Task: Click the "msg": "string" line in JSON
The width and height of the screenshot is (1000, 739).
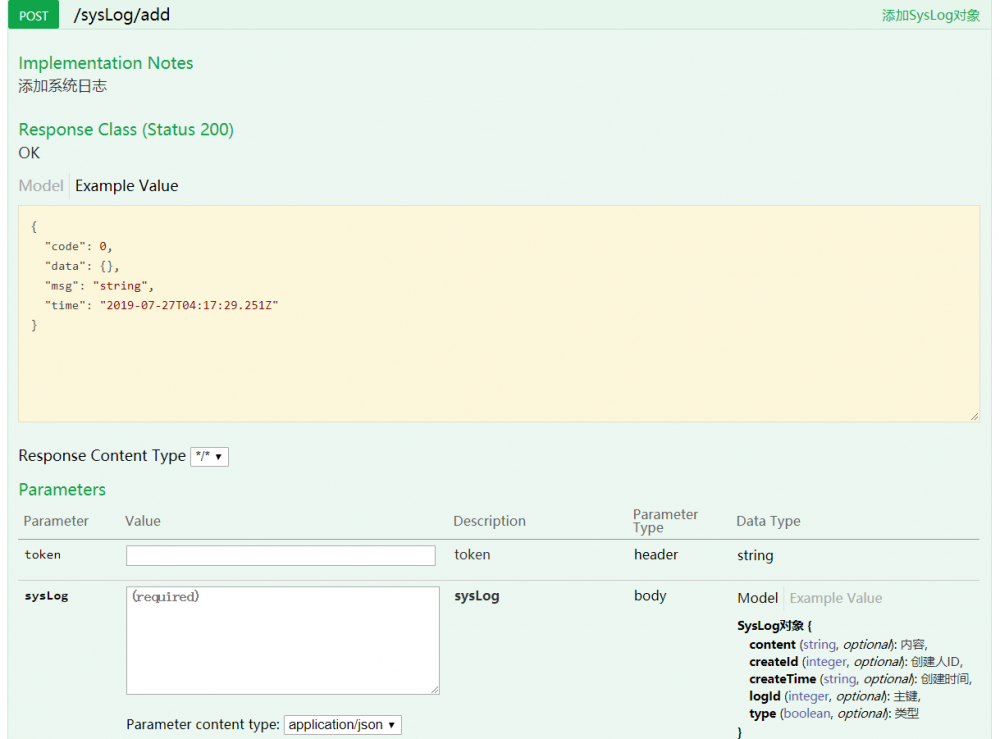Action: coord(99,286)
